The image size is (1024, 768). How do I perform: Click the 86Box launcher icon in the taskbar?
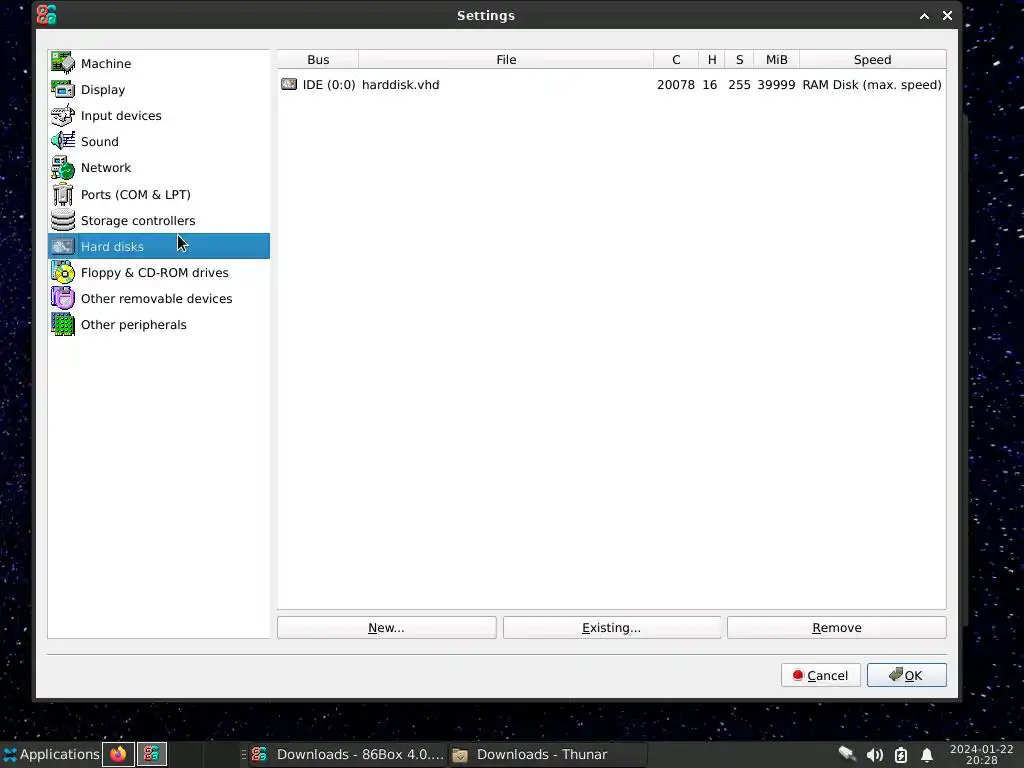(x=151, y=754)
